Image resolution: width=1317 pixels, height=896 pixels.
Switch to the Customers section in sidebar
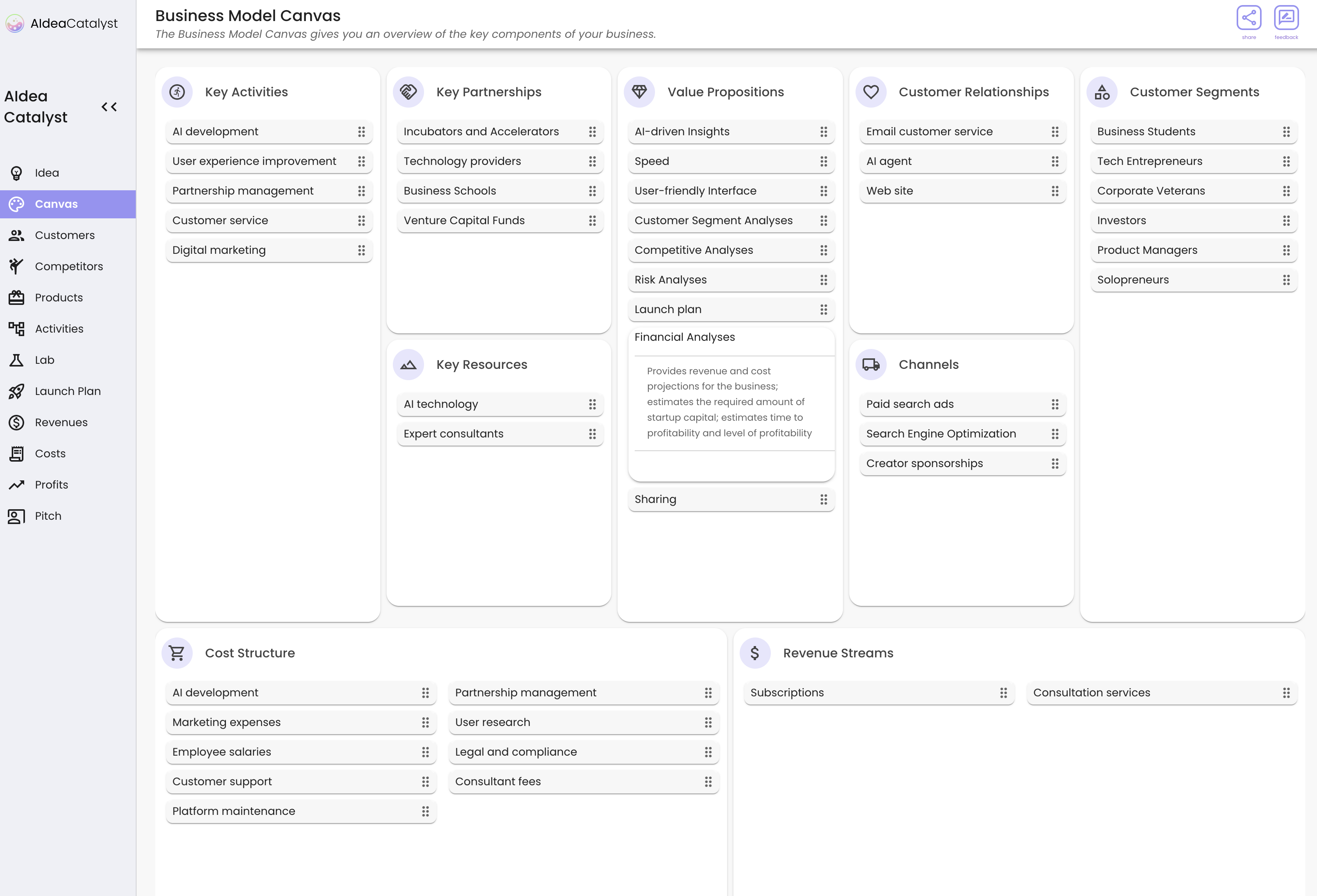coord(16,235)
